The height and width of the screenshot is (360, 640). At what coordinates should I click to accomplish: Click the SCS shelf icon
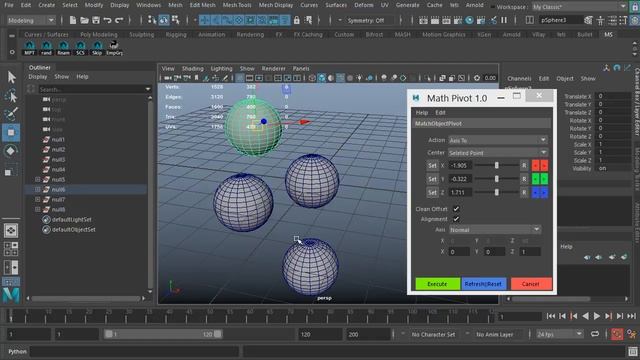point(80,48)
